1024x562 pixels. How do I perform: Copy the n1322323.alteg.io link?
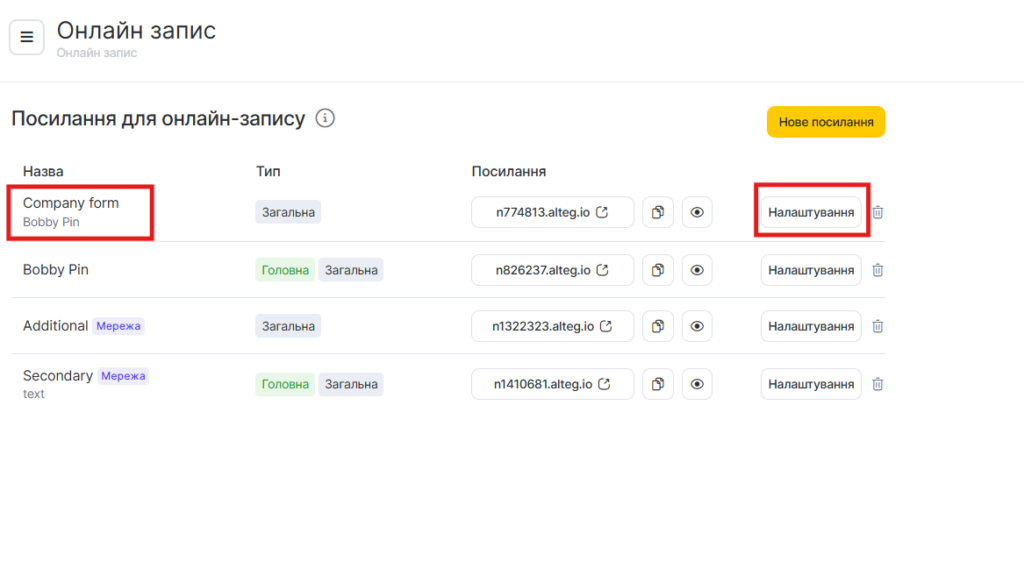(658, 326)
